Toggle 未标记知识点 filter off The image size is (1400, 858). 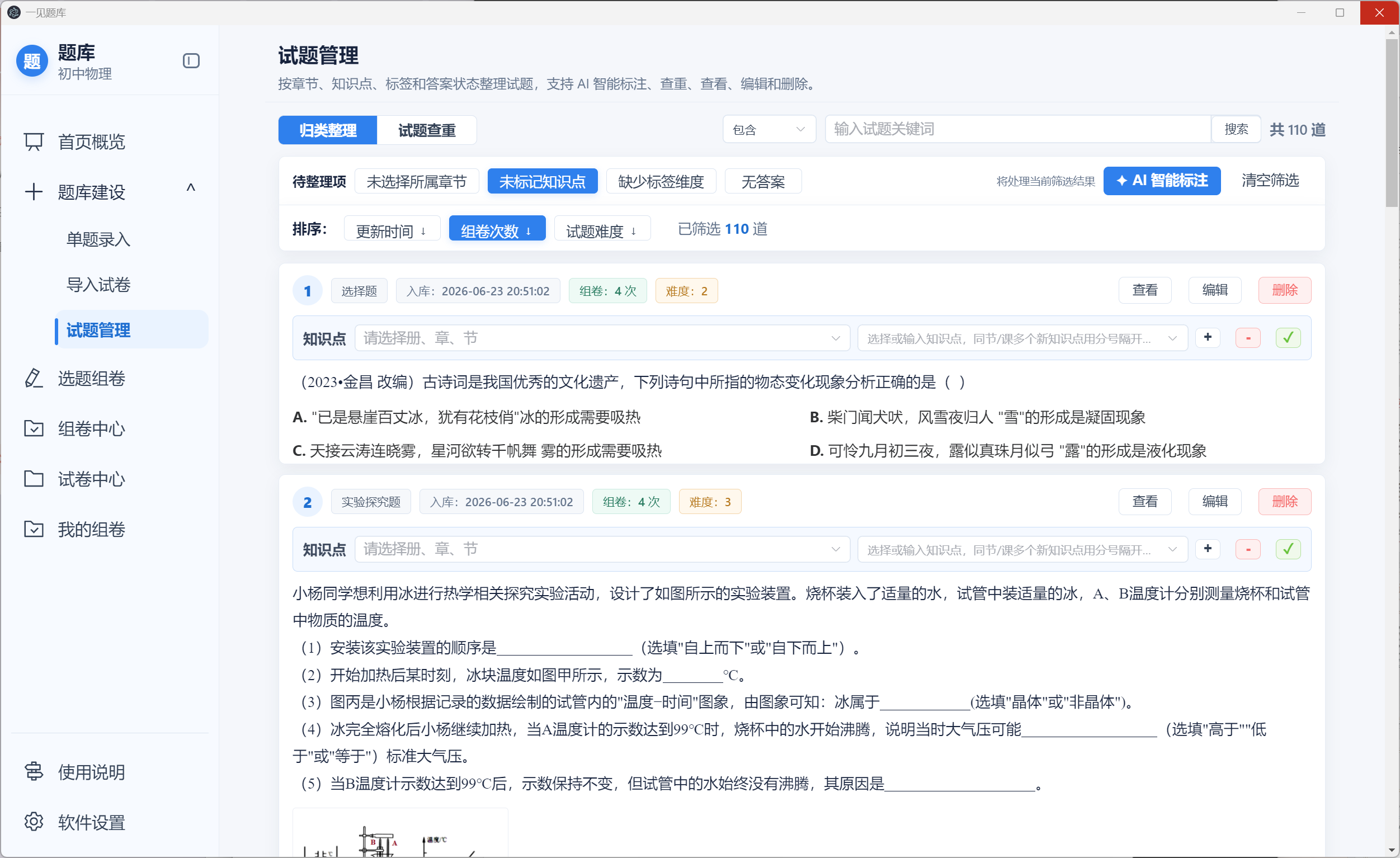tap(542, 181)
